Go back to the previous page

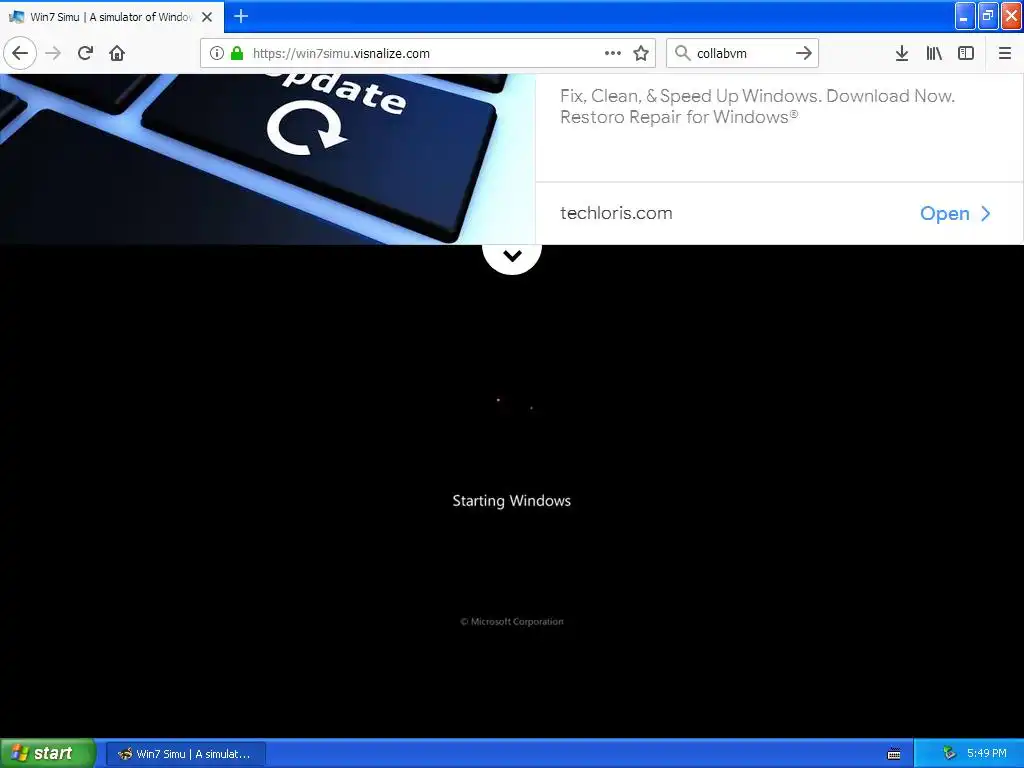(20, 53)
